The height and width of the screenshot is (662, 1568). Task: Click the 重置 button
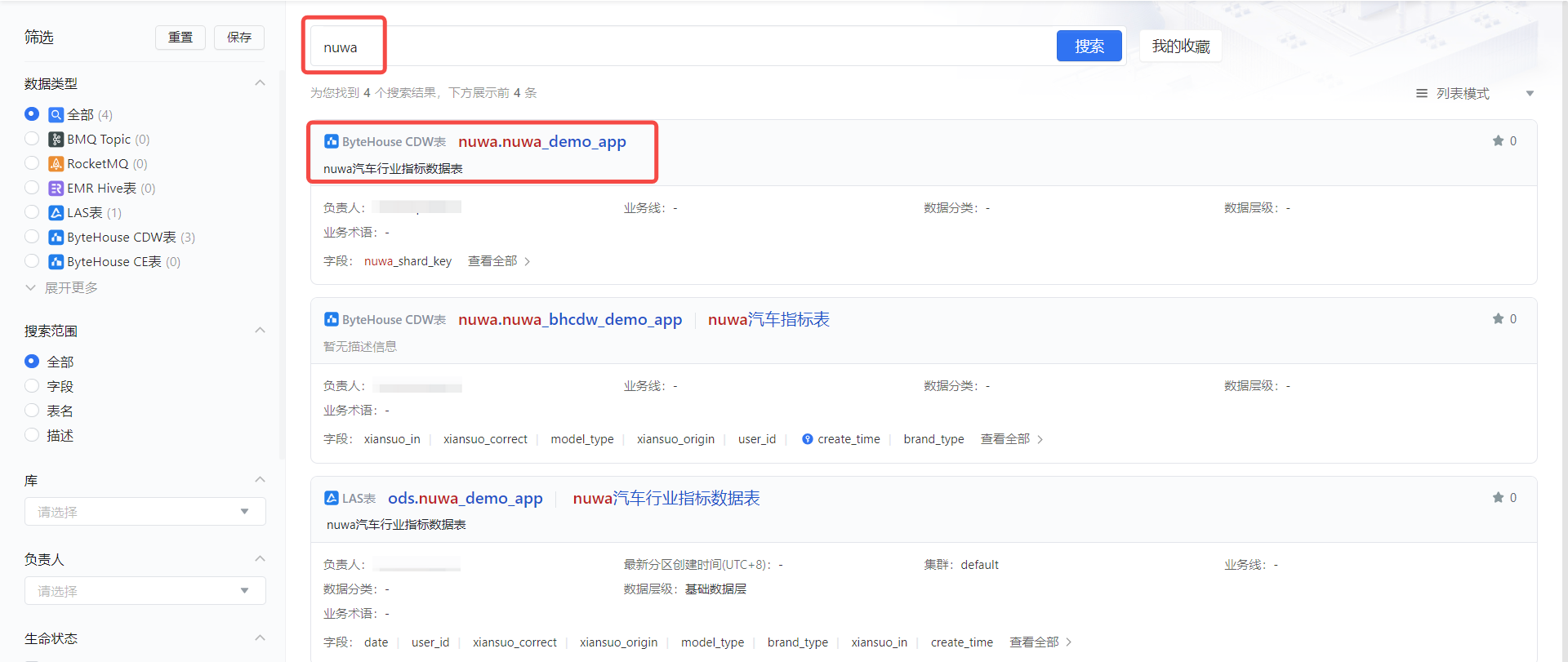coord(180,38)
